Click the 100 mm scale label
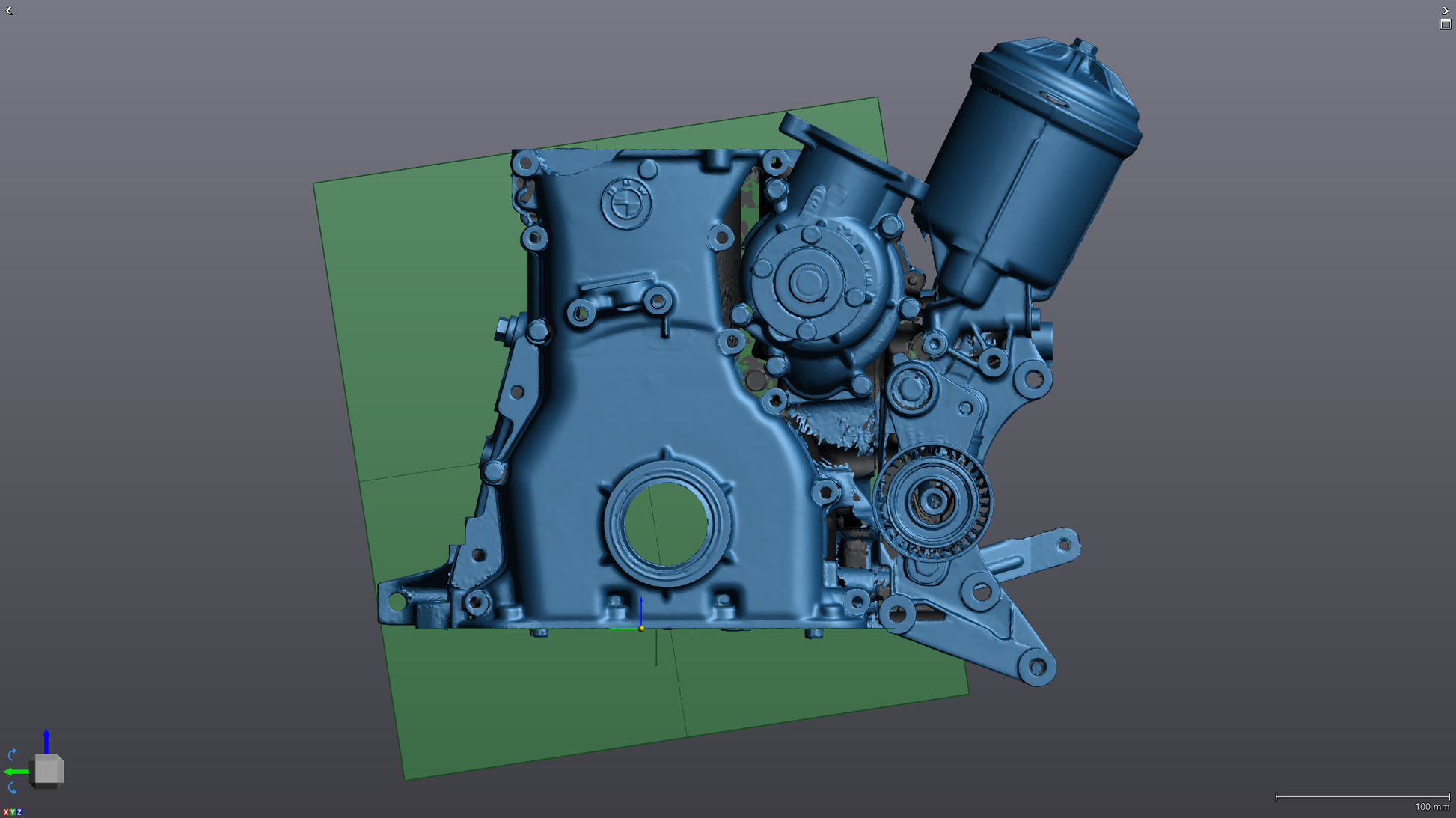 coord(1432,807)
